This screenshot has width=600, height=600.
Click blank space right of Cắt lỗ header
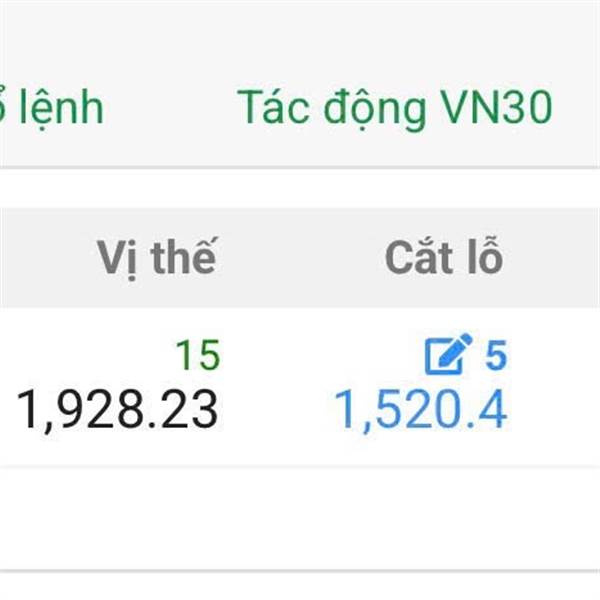(x=551, y=257)
